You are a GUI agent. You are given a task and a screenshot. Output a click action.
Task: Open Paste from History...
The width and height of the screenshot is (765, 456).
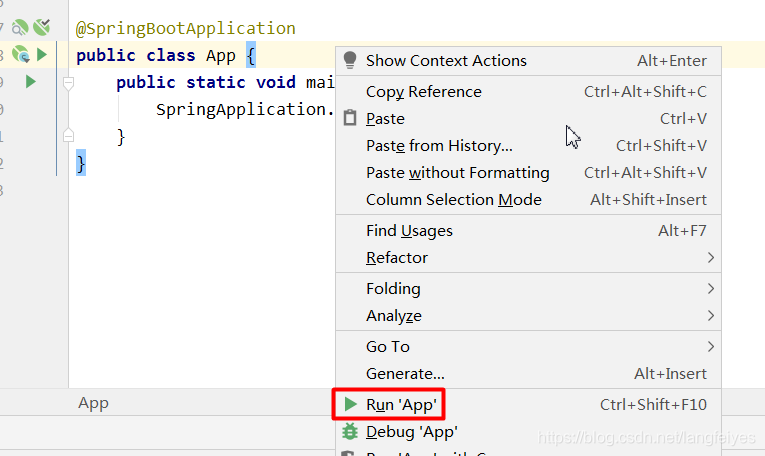point(528,145)
